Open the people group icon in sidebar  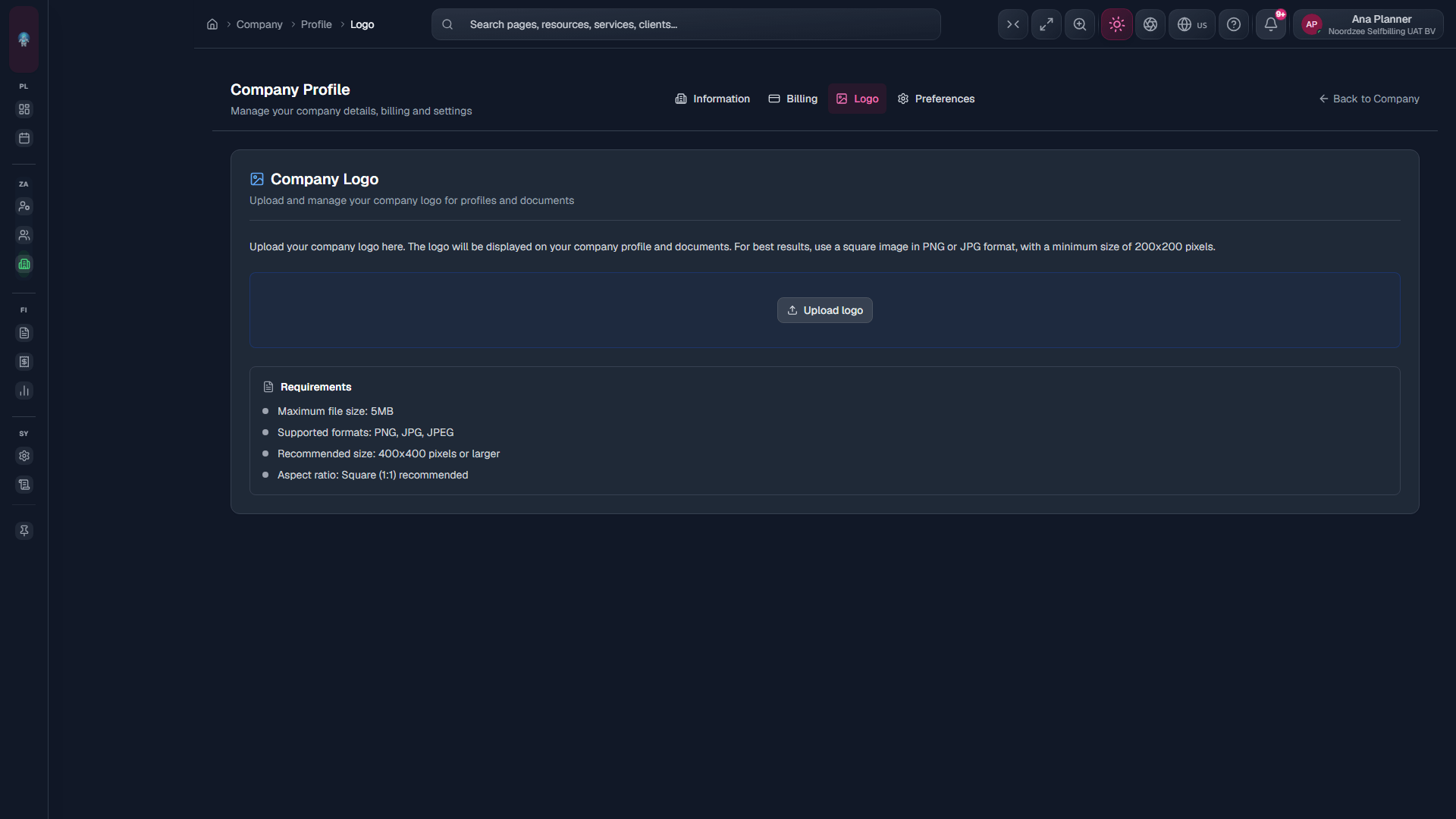tap(24, 235)
